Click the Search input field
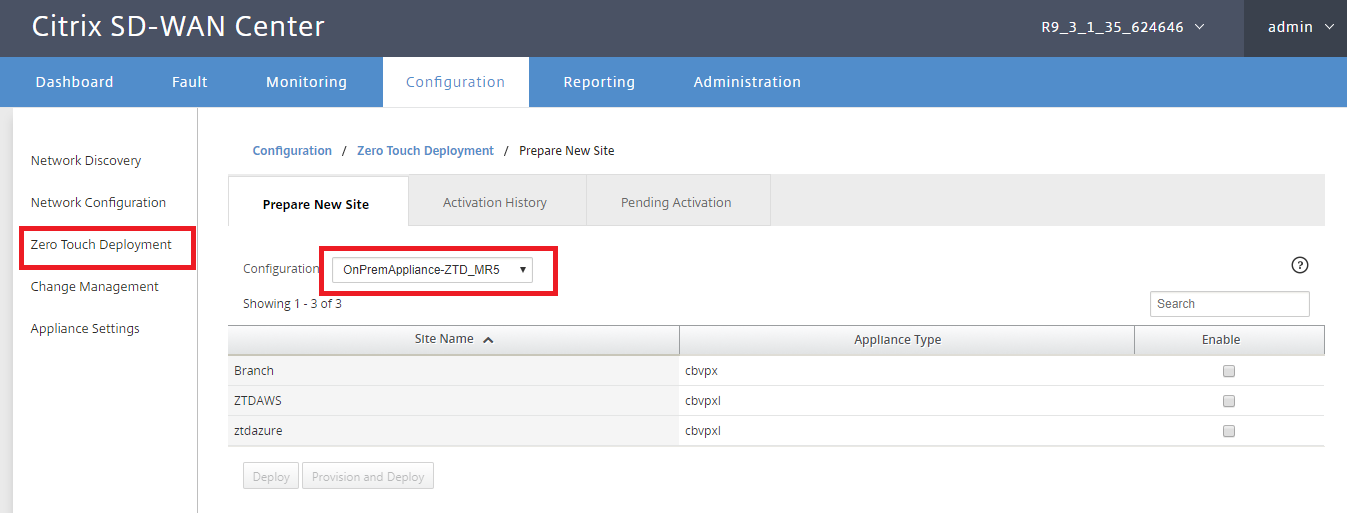 pos(1230,304)
